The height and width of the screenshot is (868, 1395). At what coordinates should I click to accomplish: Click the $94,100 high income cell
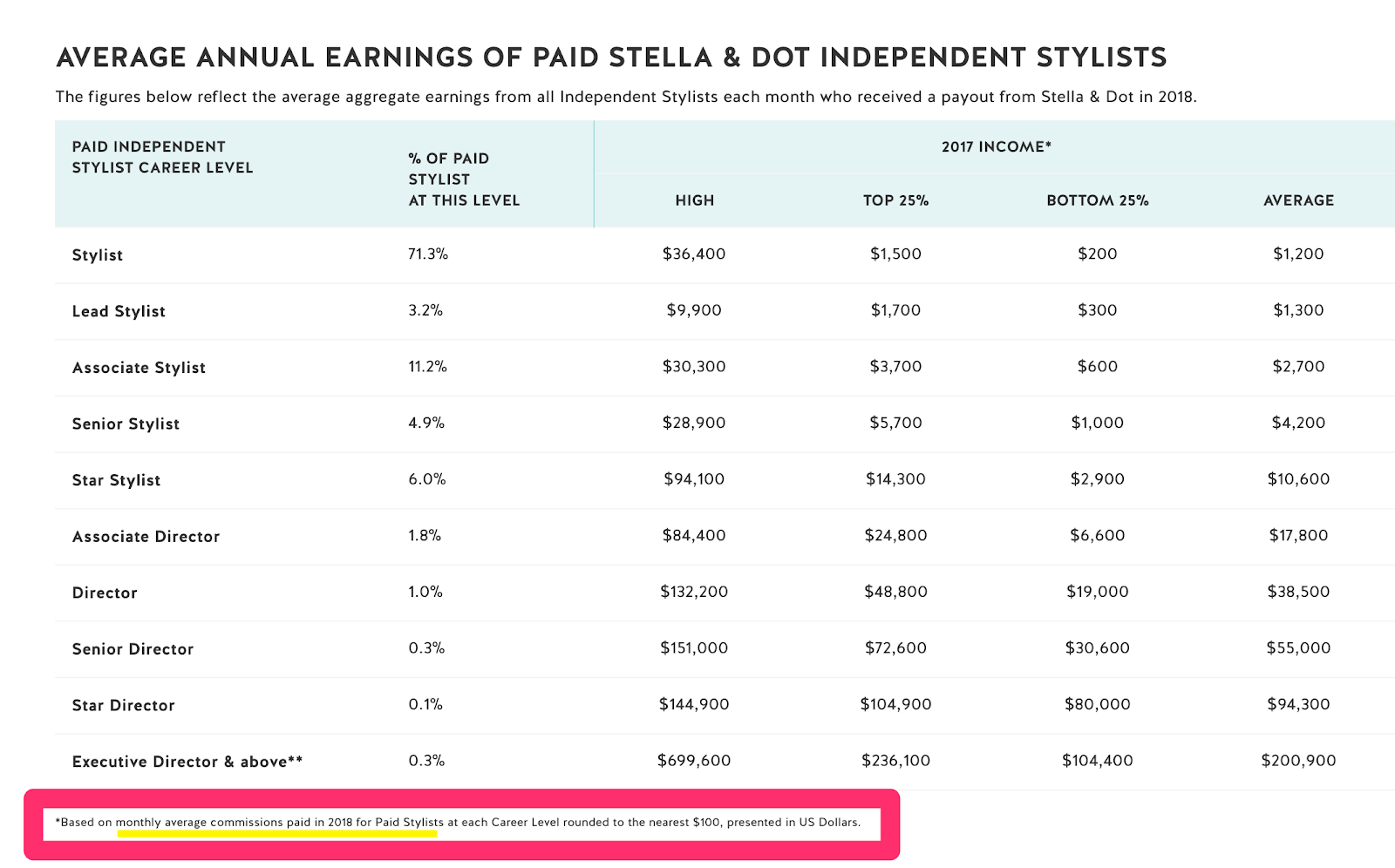coord(694,479)
